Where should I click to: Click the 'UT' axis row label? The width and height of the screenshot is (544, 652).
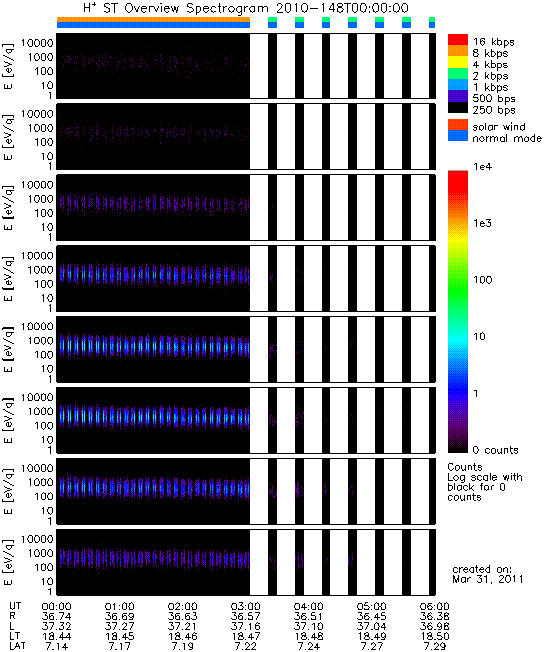pos(15,606)
